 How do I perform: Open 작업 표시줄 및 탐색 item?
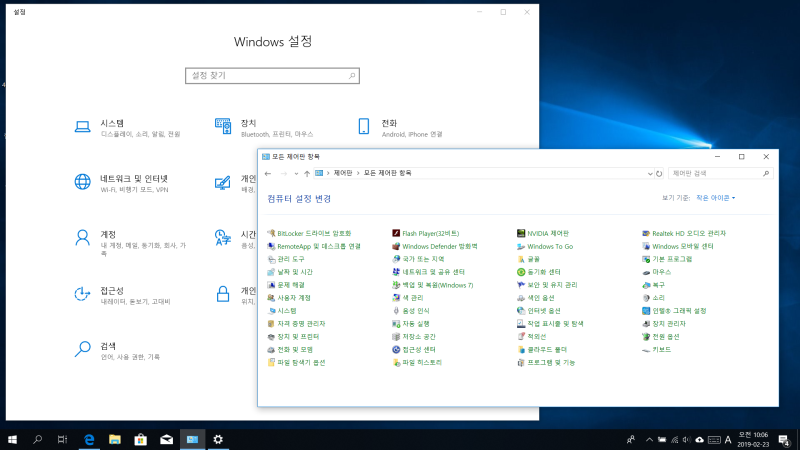click(x=550, y=324)
